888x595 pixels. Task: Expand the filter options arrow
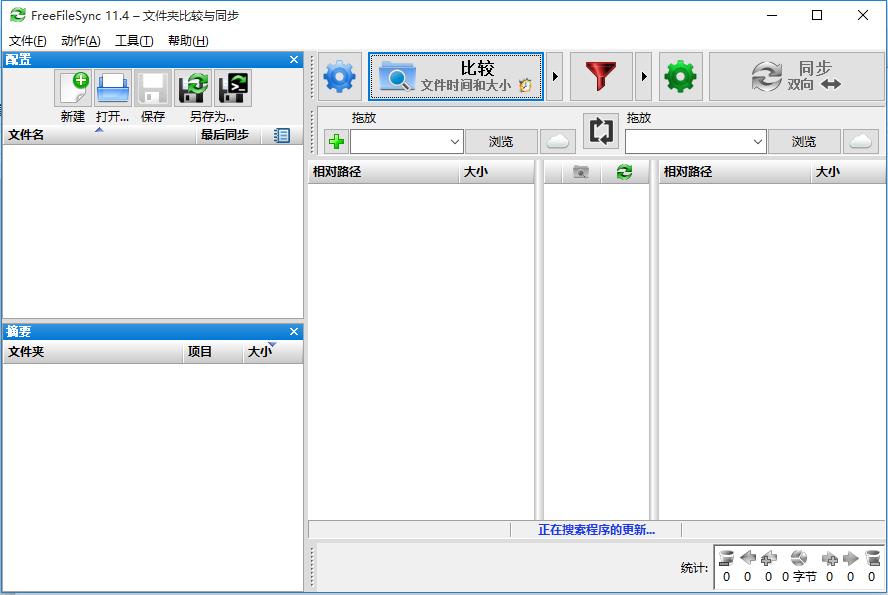coord(644,76)
